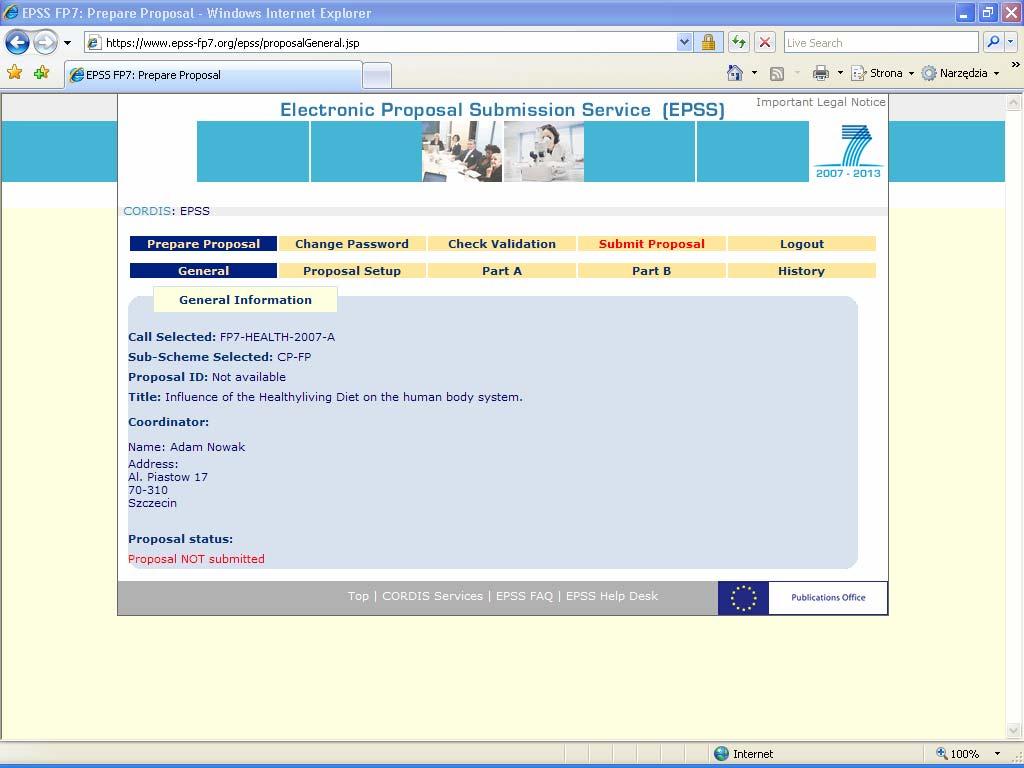Click the EU flag logo in footer
The width and height of the screenshot is (1024, 768).
click(743, 598)
